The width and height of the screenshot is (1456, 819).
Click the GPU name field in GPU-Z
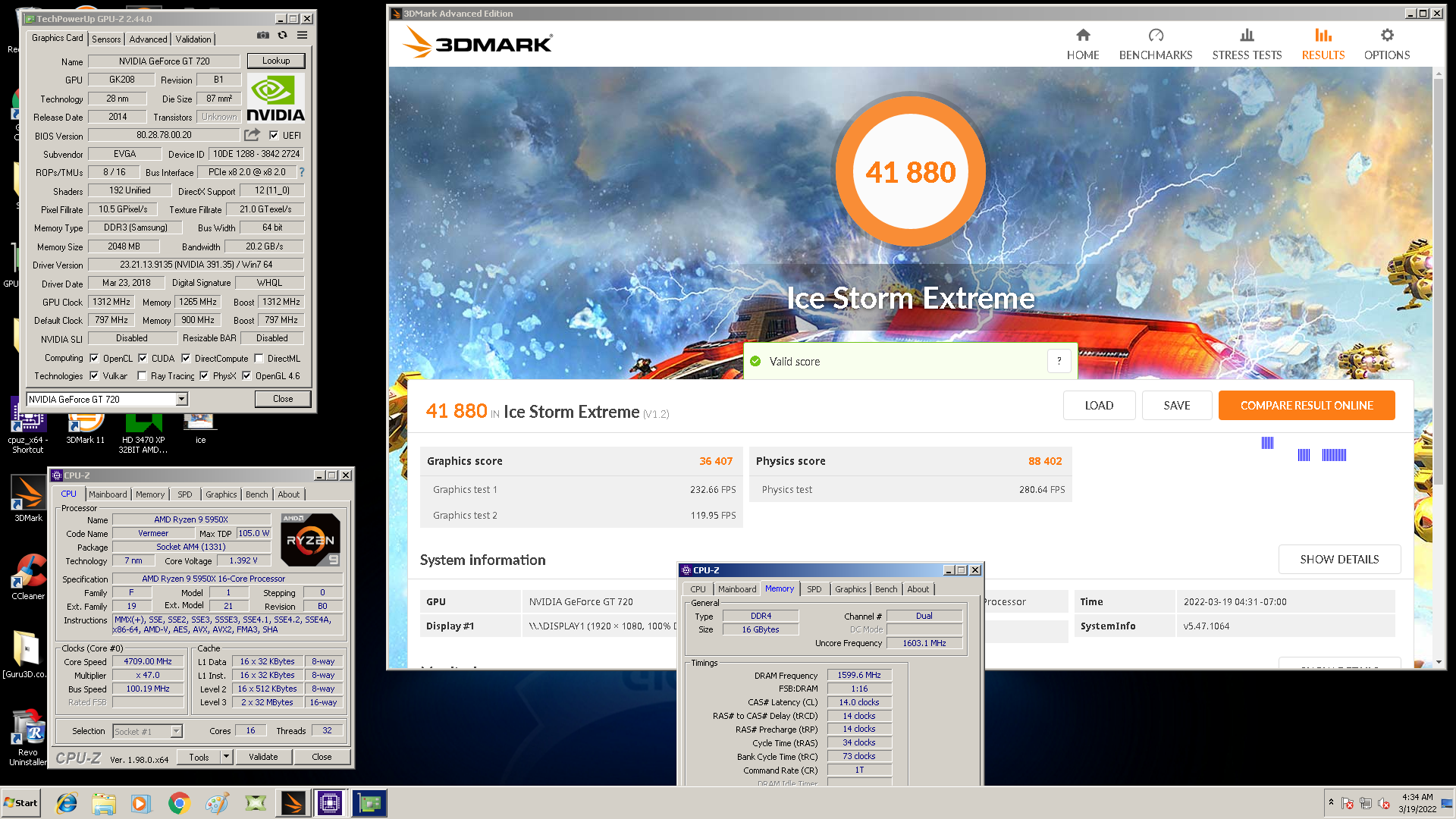pos(164,61)
